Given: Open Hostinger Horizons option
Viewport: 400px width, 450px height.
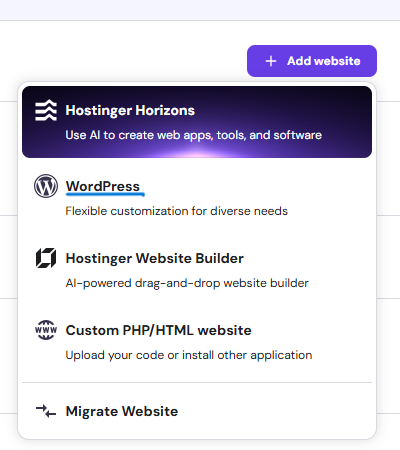Looking at the screenshot, I should [197, 122].
